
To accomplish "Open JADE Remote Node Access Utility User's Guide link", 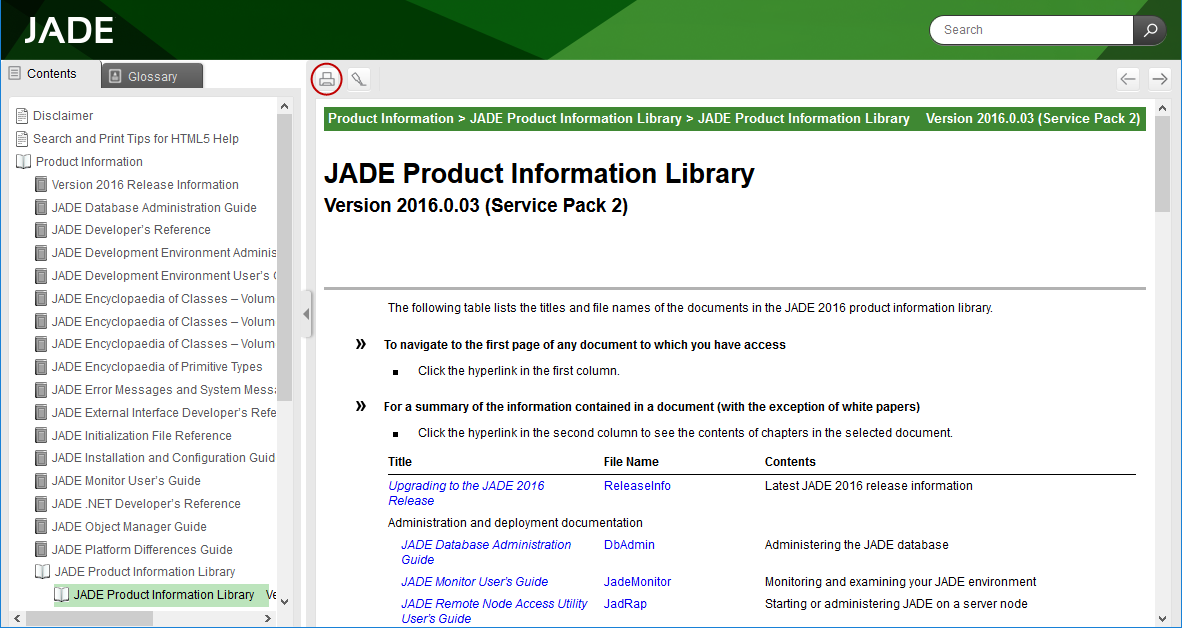I will [x=494, y=611].
